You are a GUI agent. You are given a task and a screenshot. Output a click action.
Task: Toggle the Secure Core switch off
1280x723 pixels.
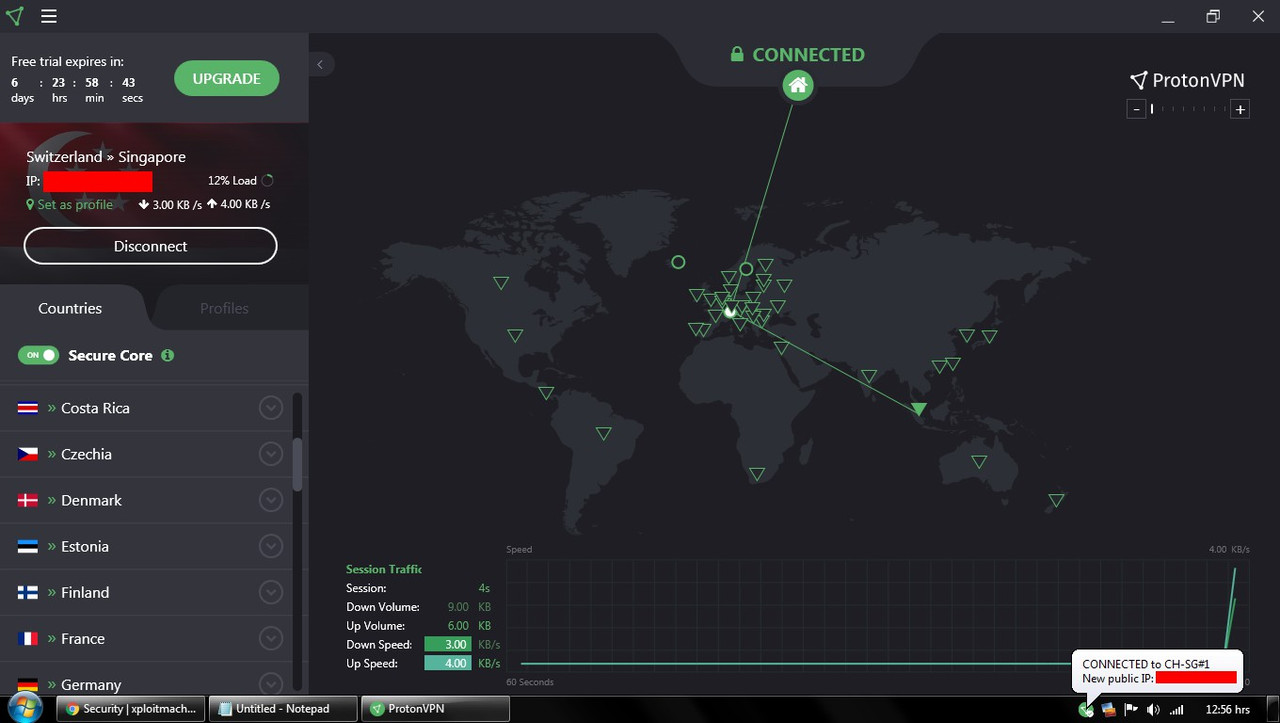coord(38,355)
